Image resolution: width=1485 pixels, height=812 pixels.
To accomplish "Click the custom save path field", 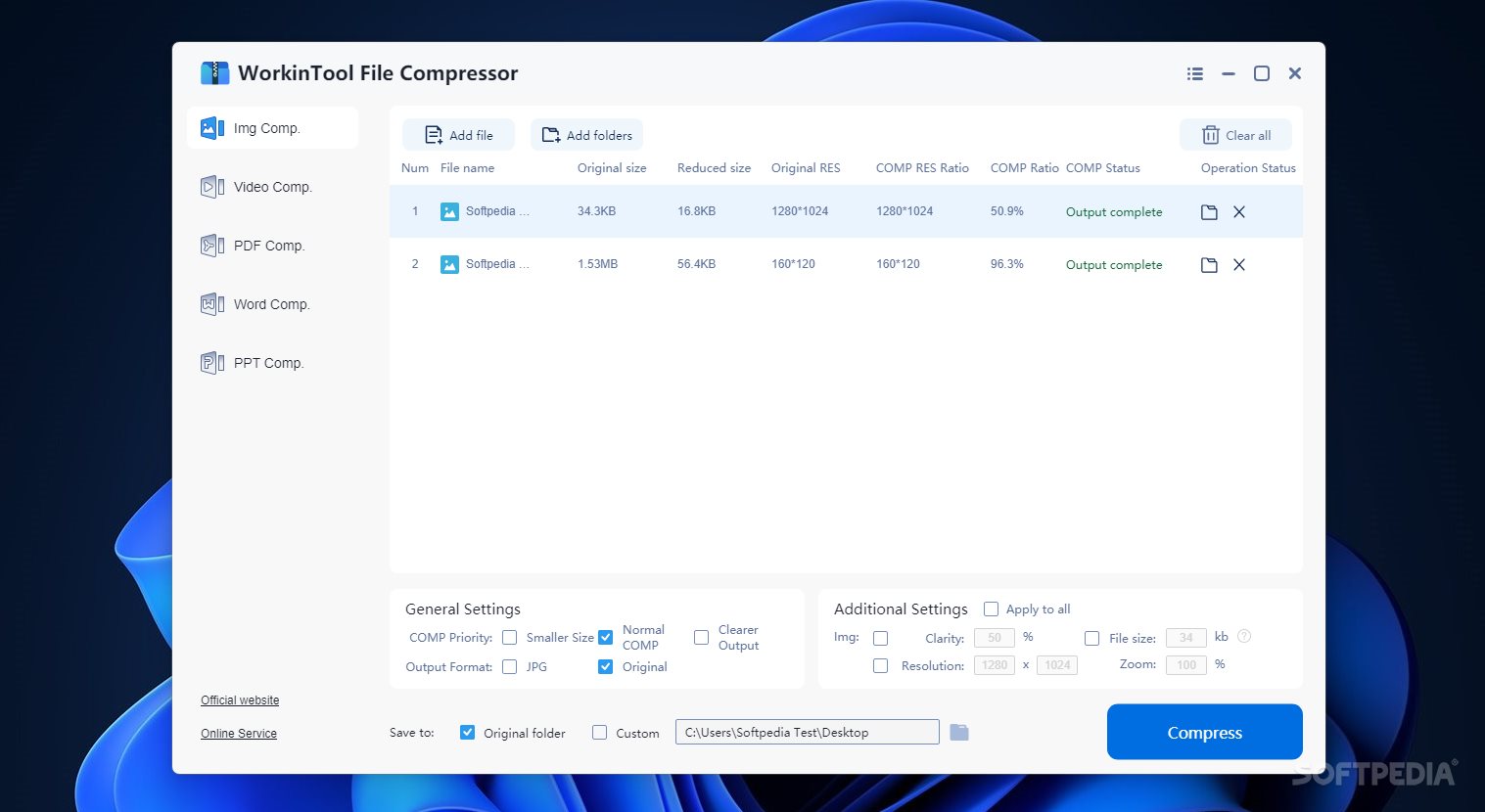I will click(x=808, y=732).
